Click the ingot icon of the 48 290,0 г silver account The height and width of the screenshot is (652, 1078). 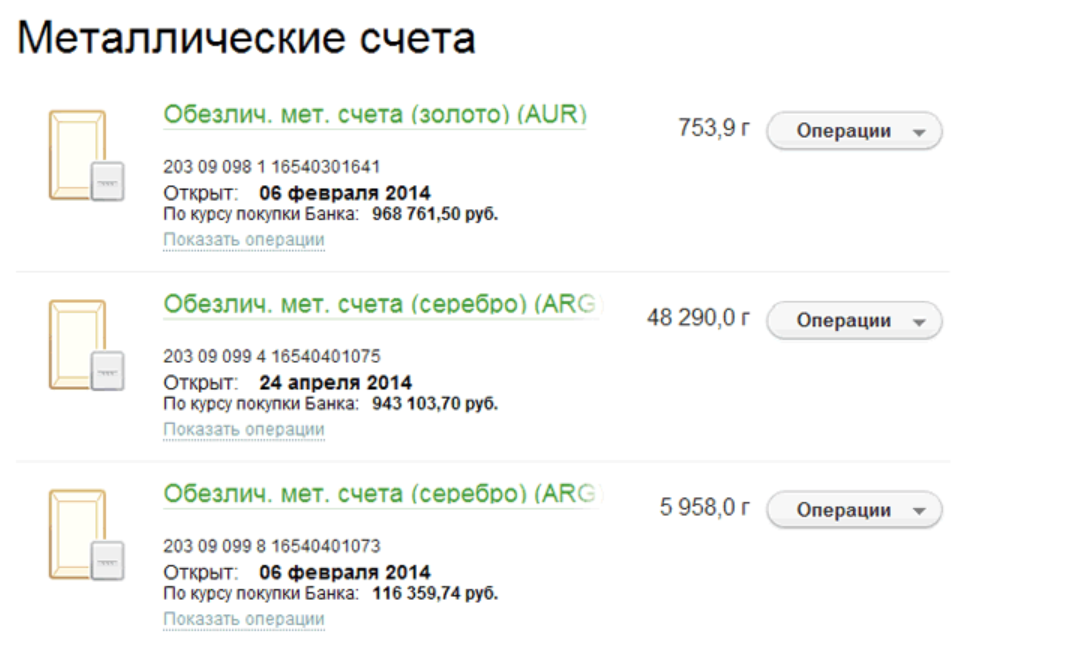click(85, 346)
